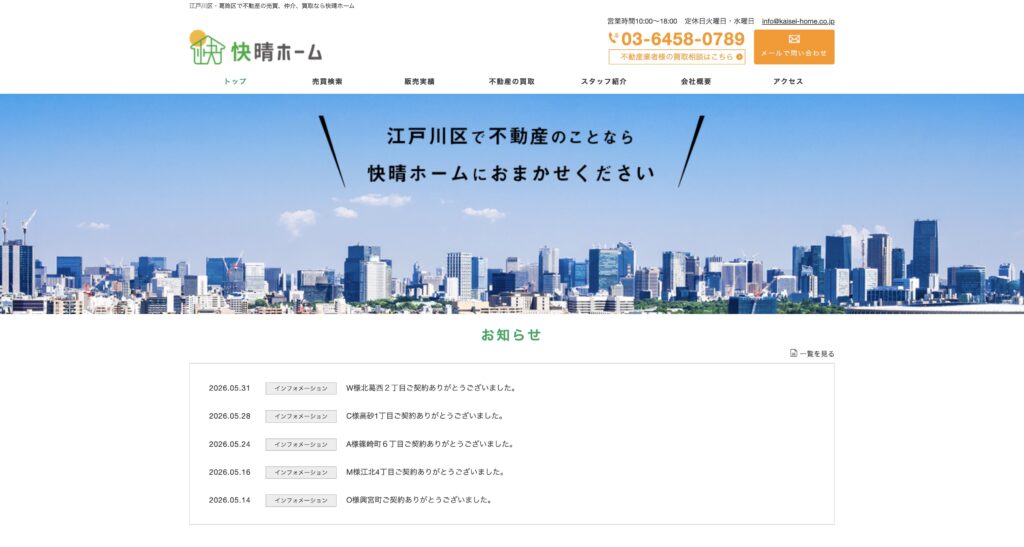Click the date 2026.05.24
The image size is (1024, 547).
(229, 444)
